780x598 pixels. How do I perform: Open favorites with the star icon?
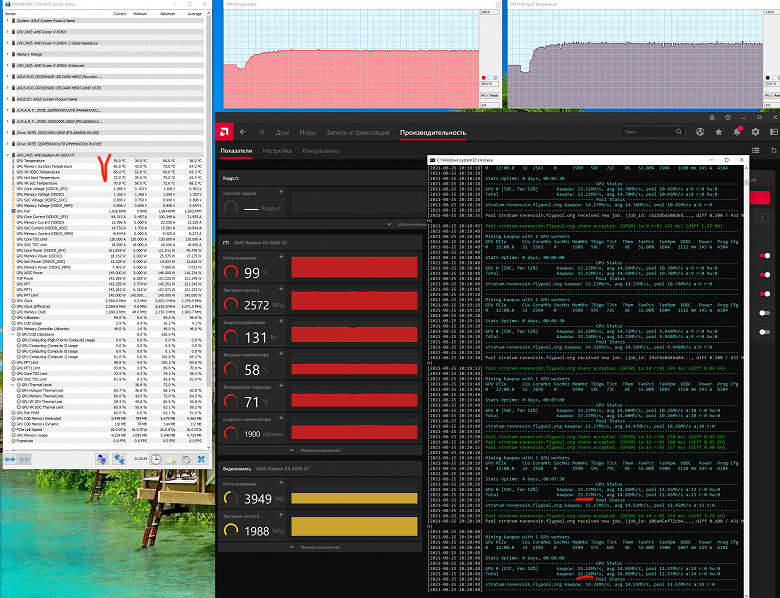[718, 132]
